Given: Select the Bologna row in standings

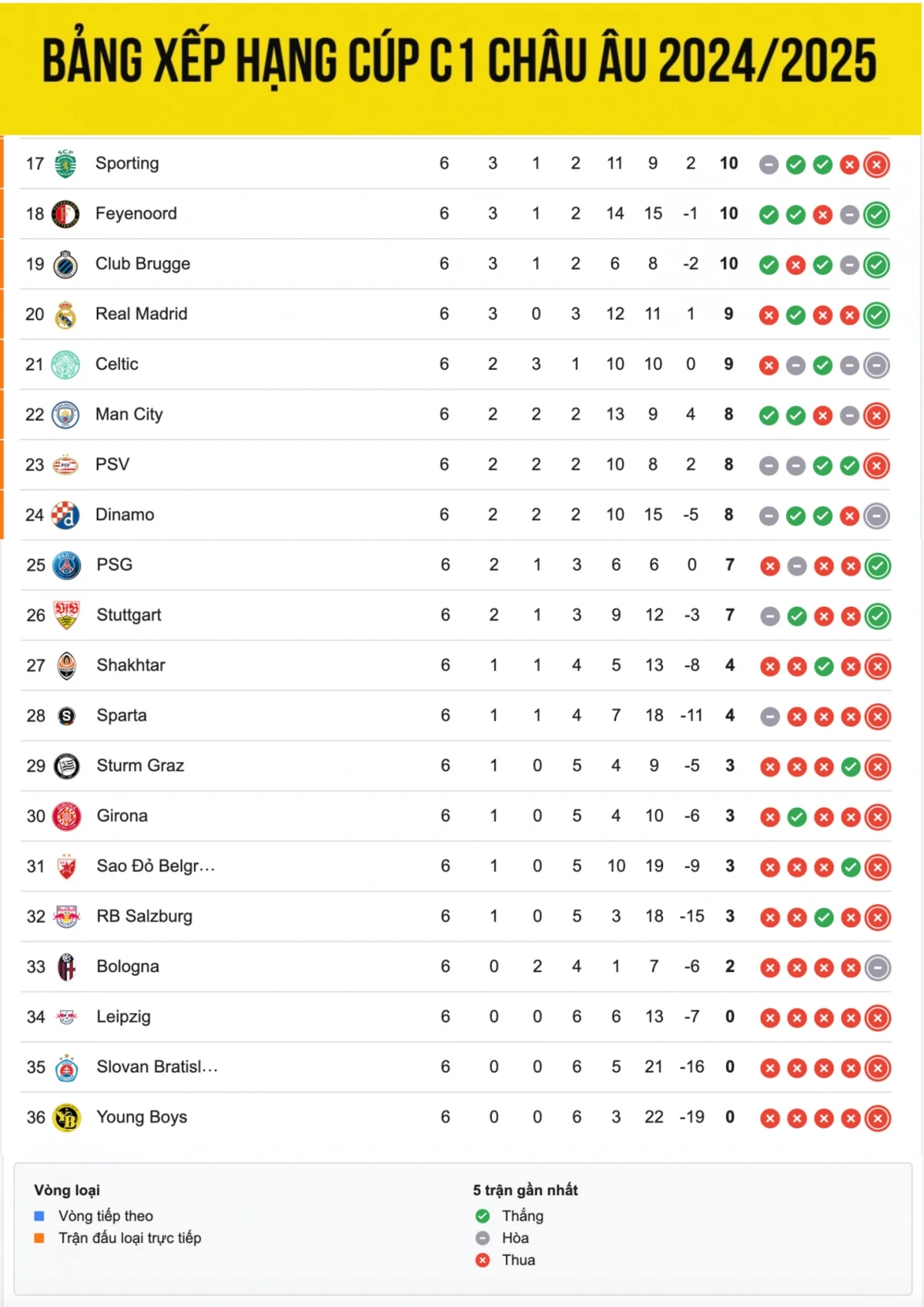Looking at the screenshot, I should tap(456, 967).
